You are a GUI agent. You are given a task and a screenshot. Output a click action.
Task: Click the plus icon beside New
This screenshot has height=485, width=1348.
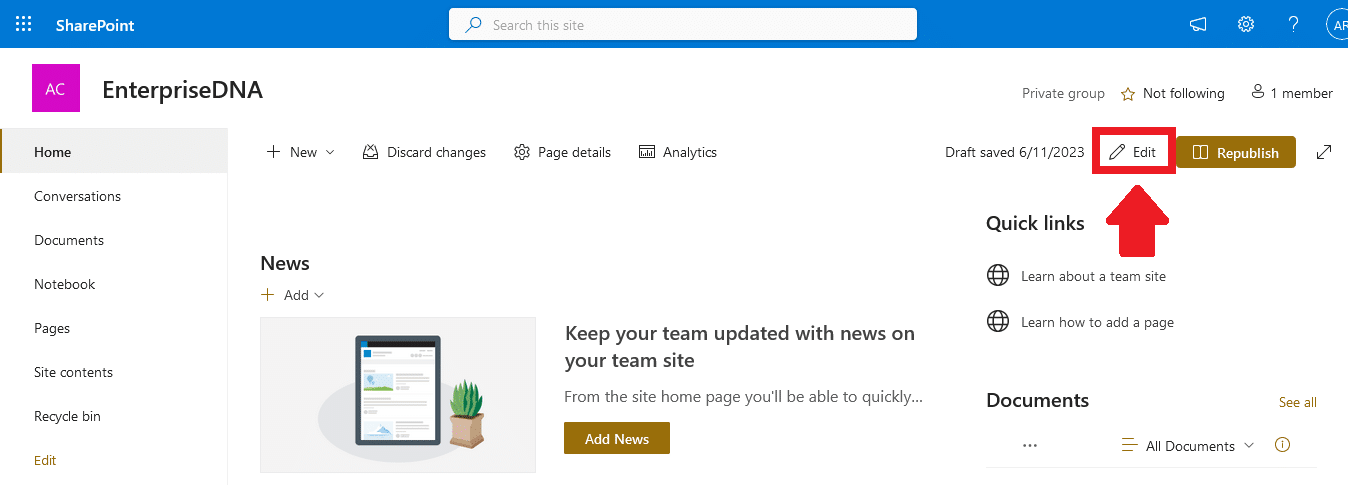(x=273, y=152)
